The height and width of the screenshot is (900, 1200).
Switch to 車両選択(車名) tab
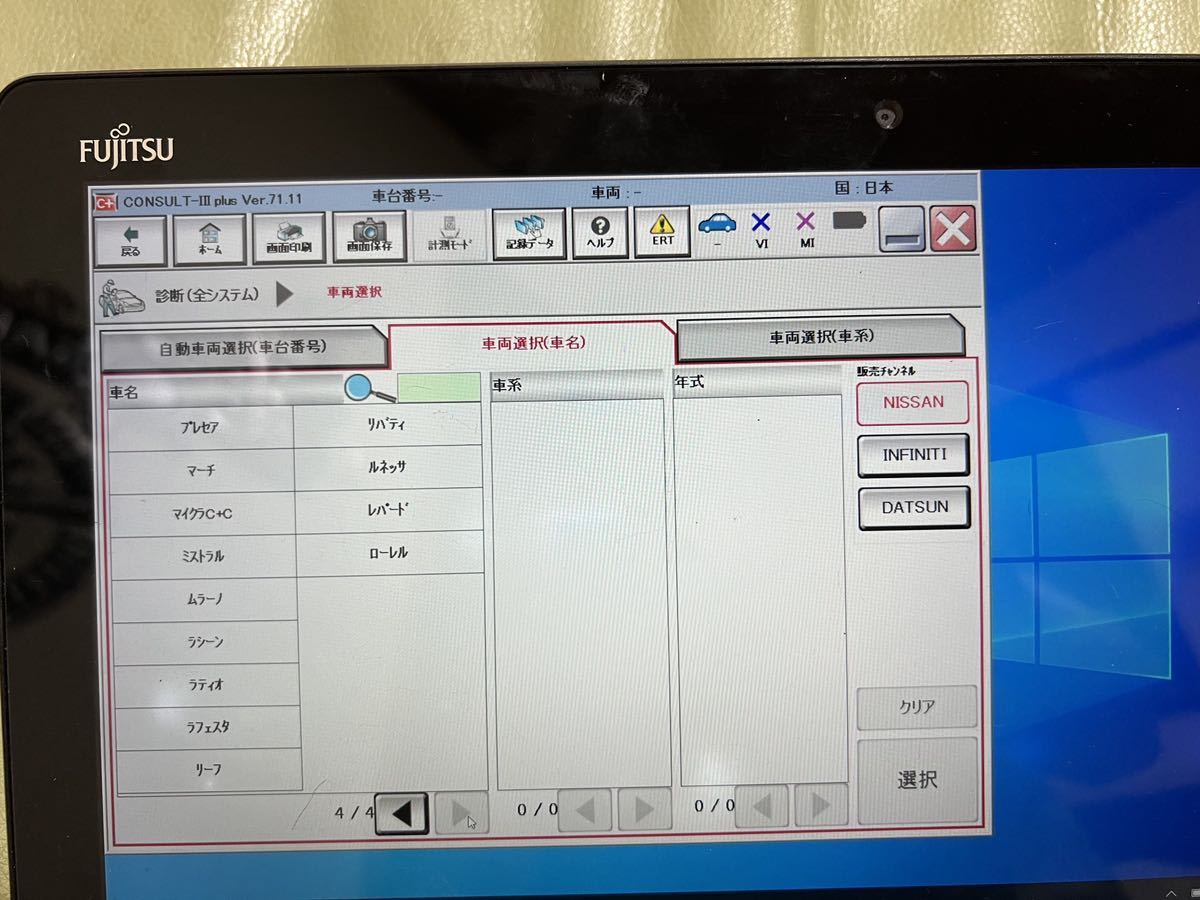[533, 343]
